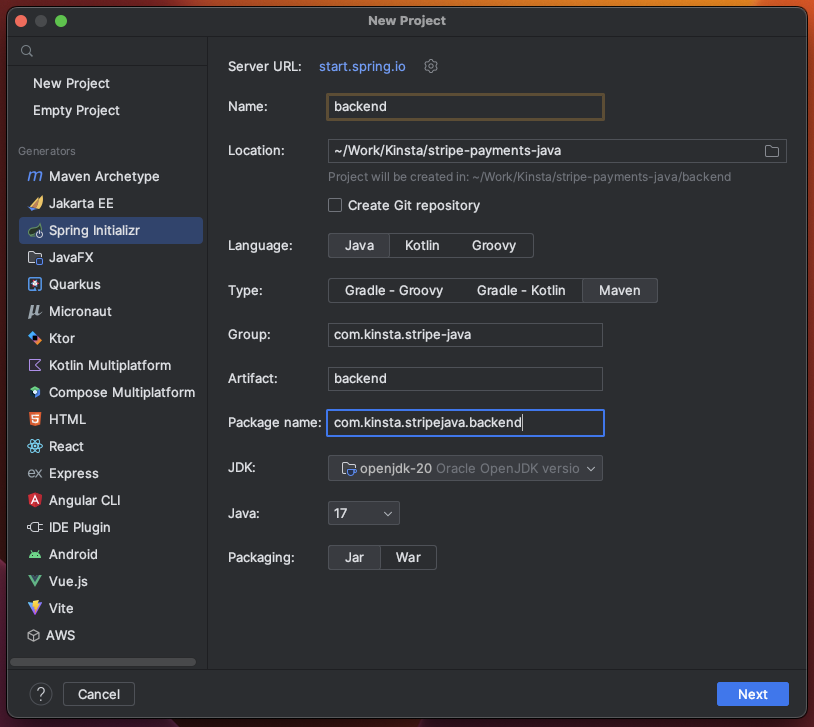
Task: Switch to the Empty Project view
Action: [78, 110]
